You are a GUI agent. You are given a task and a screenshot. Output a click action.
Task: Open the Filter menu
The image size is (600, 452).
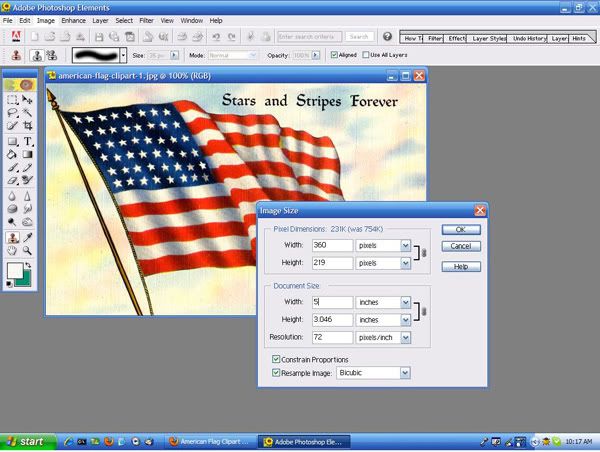[x=146, y=21]
